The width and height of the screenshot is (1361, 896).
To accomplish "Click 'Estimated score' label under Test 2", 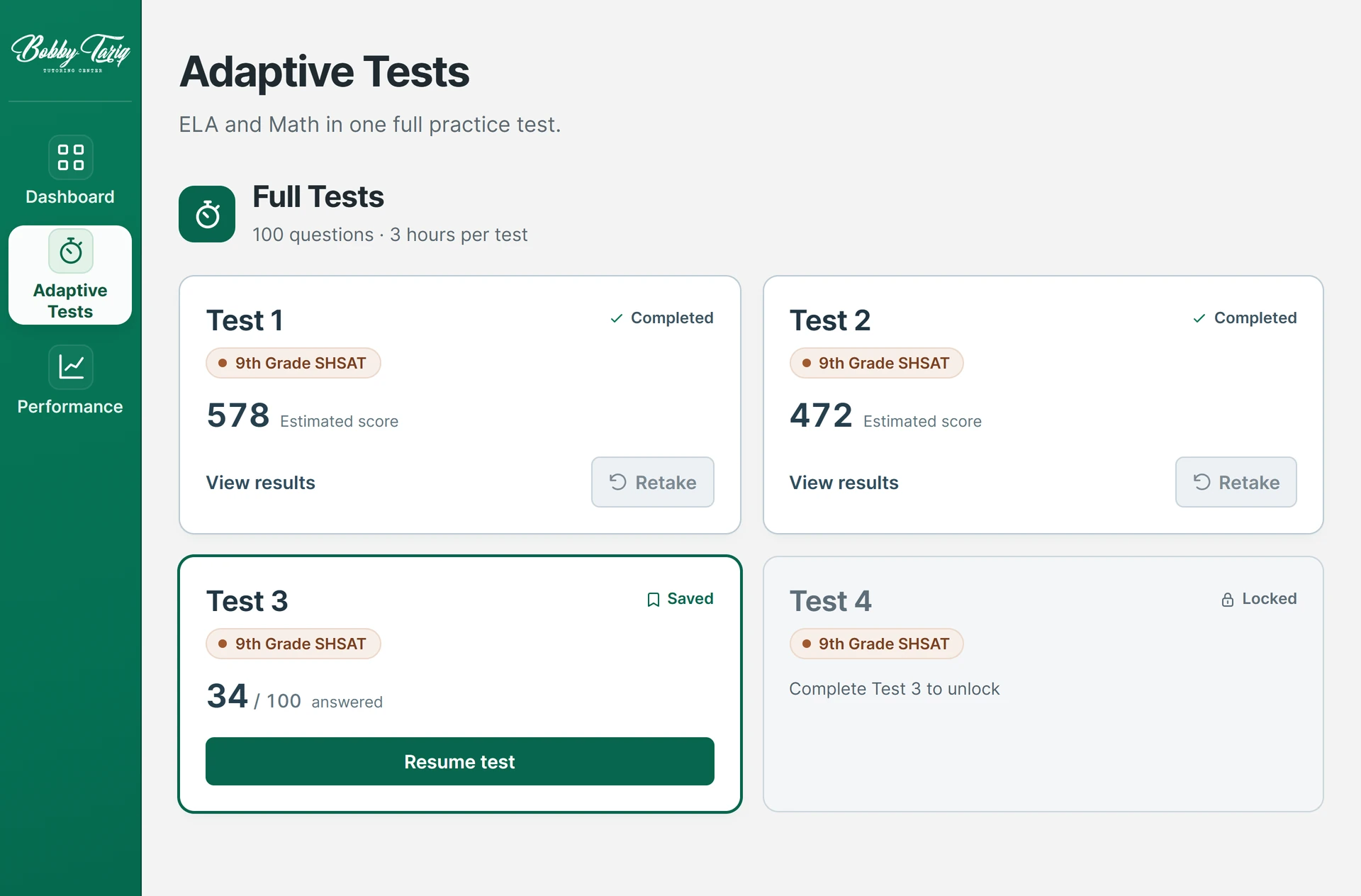I will click(923, 422).
